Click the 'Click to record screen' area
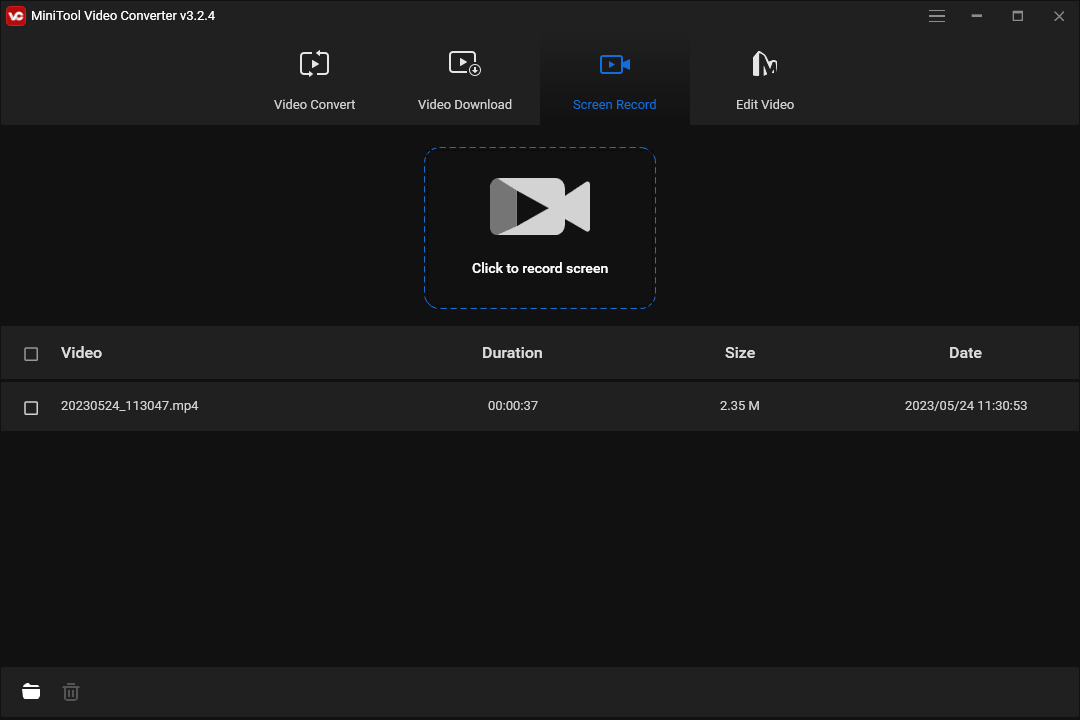This screenshot has width=1080, height=720. click(x=539, y=268)
